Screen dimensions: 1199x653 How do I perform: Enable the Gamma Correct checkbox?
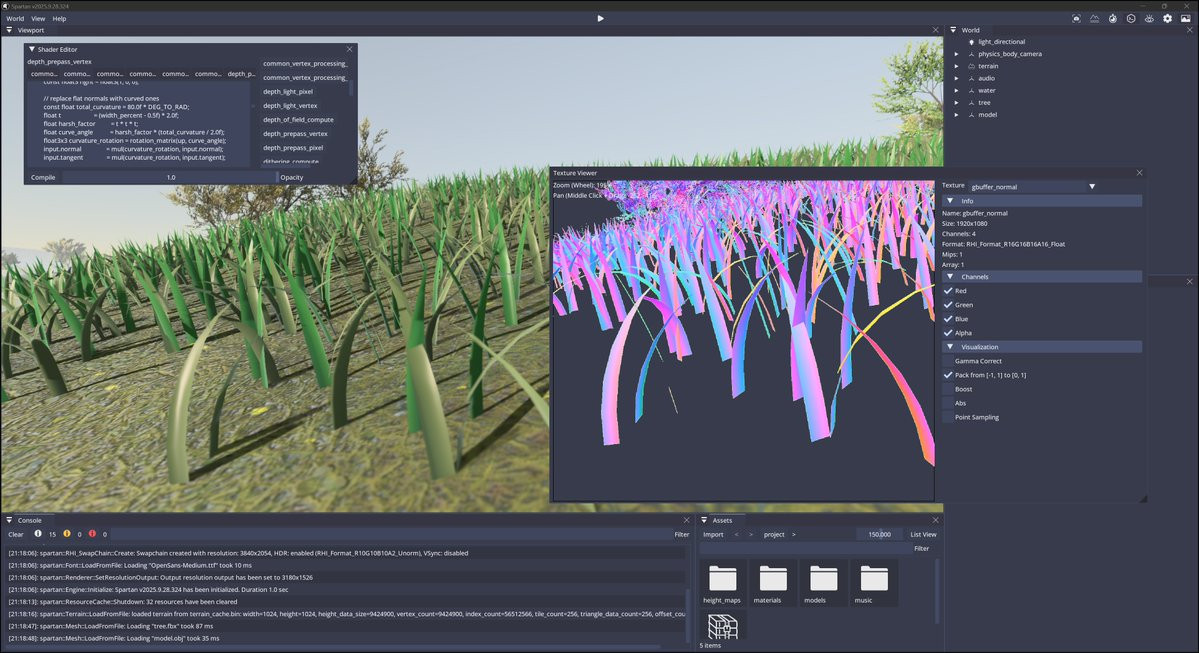click(x=948, y=361)
